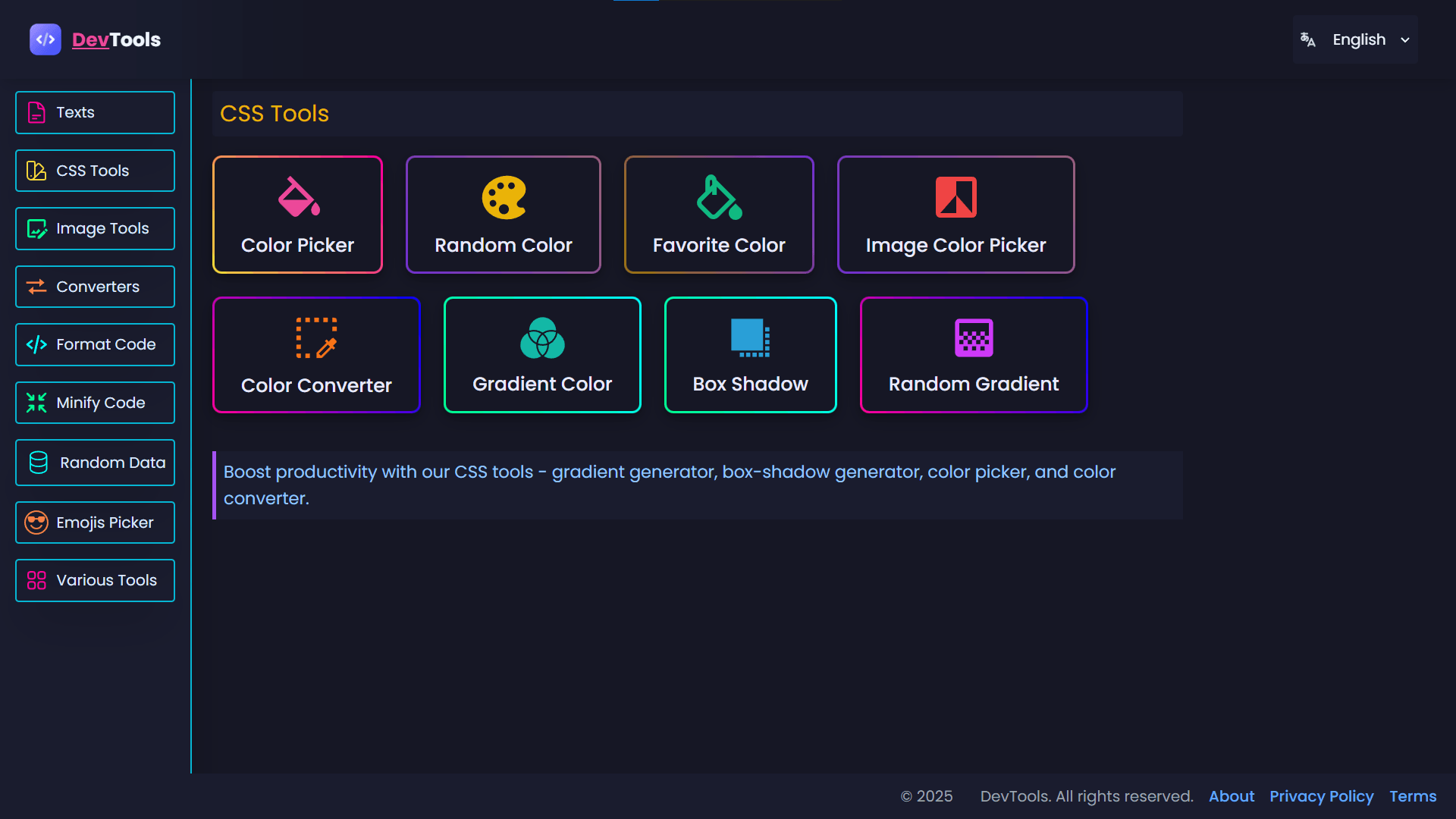Open the Emojis Picker section
Screen dimensions: 1456x819
[x=95, y=522]
